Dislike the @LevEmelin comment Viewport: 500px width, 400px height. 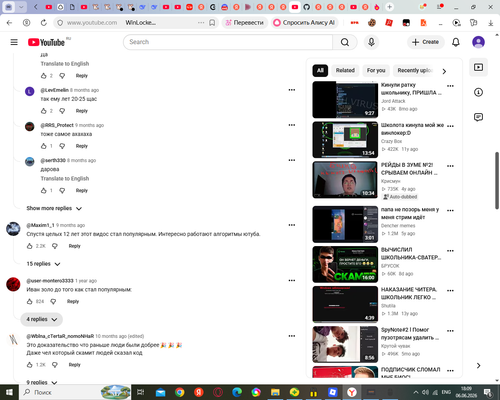coord(62,111)
